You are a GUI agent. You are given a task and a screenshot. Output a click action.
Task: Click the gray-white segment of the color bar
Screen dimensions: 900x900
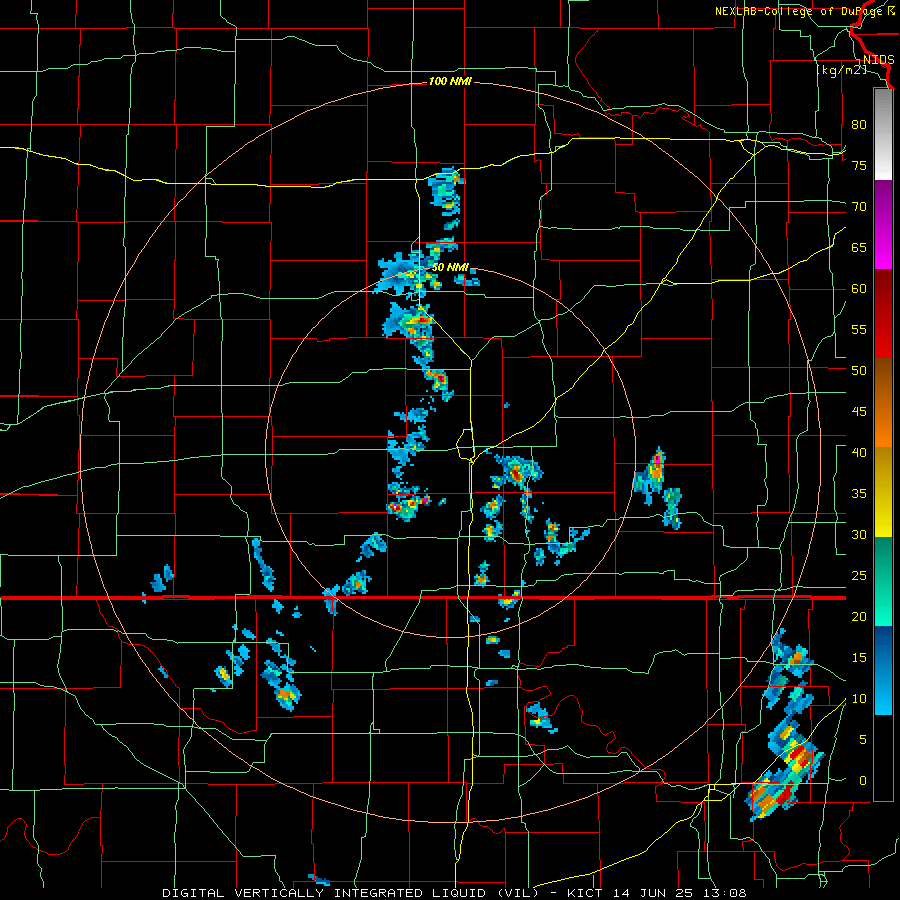point(883,134)
